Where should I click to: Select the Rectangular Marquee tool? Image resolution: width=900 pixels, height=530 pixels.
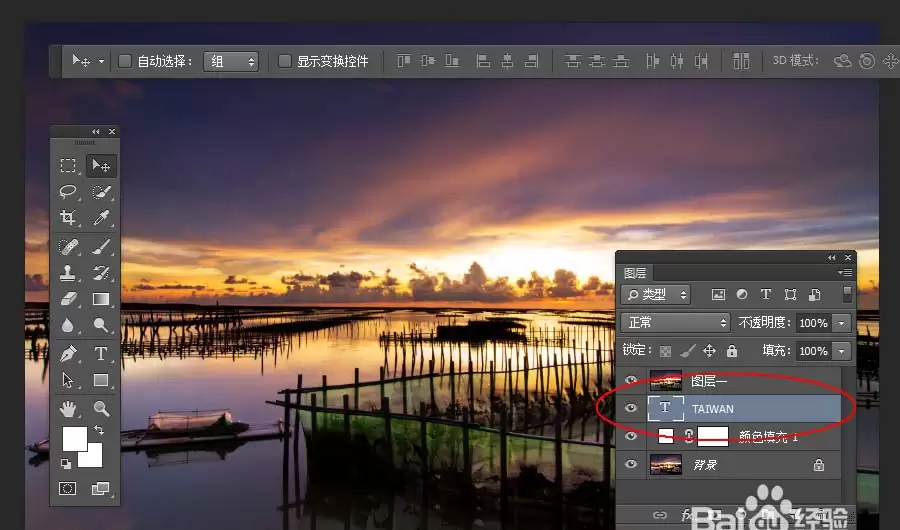point(68,165)
